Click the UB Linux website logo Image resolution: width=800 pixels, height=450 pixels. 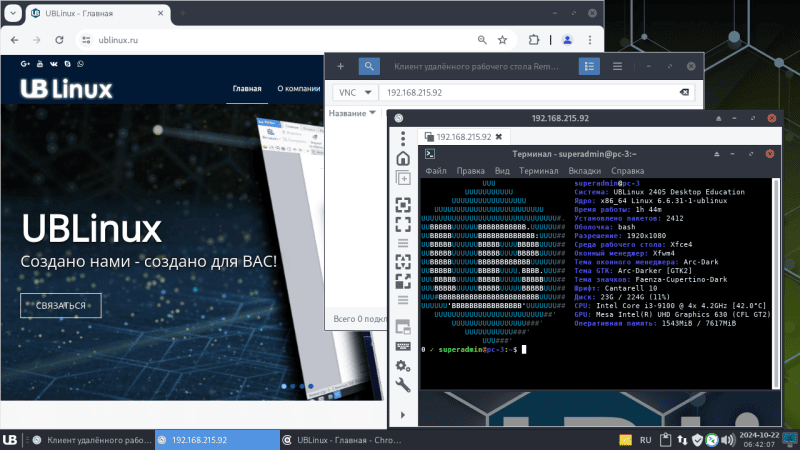pos(66,89)
